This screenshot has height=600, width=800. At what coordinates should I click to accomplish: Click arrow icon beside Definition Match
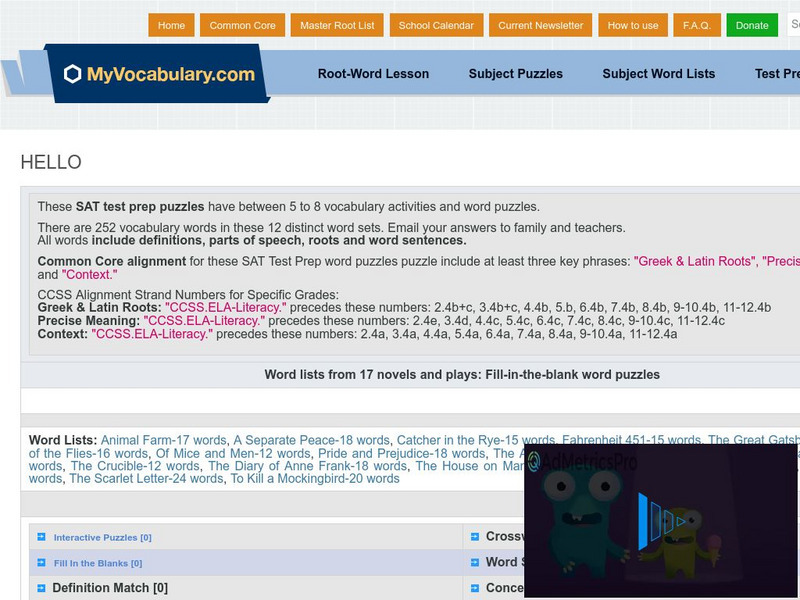[41, 588]
